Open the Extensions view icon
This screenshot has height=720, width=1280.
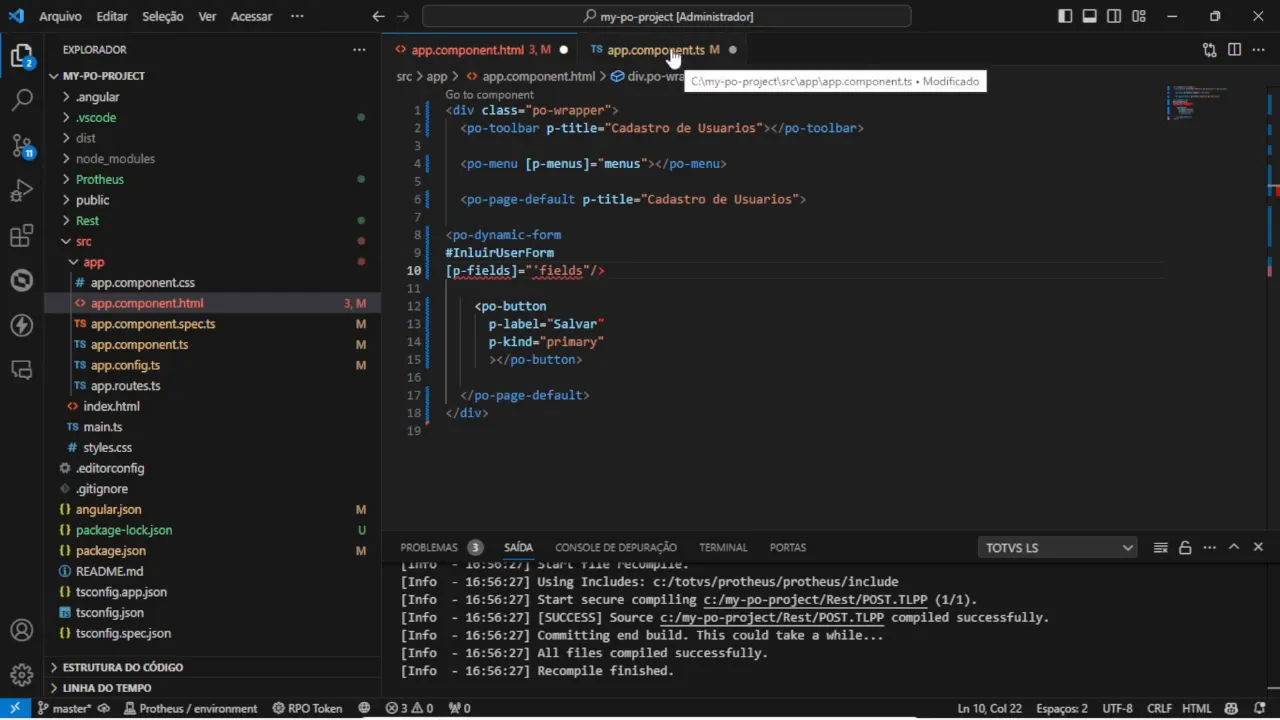[22, 237]
